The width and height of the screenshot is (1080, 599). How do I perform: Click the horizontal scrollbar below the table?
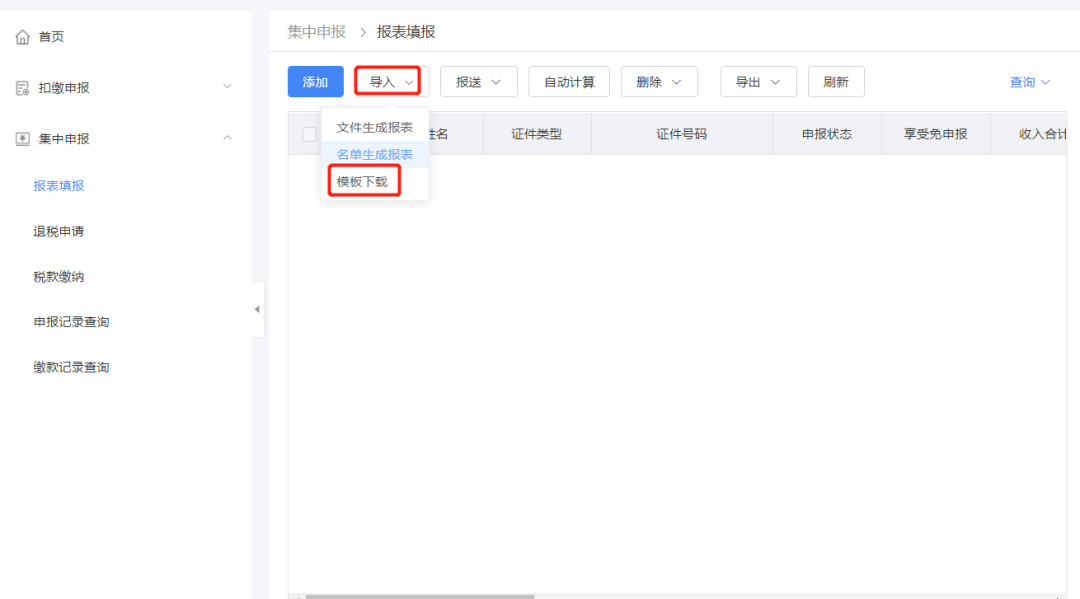tap(420, 596)
